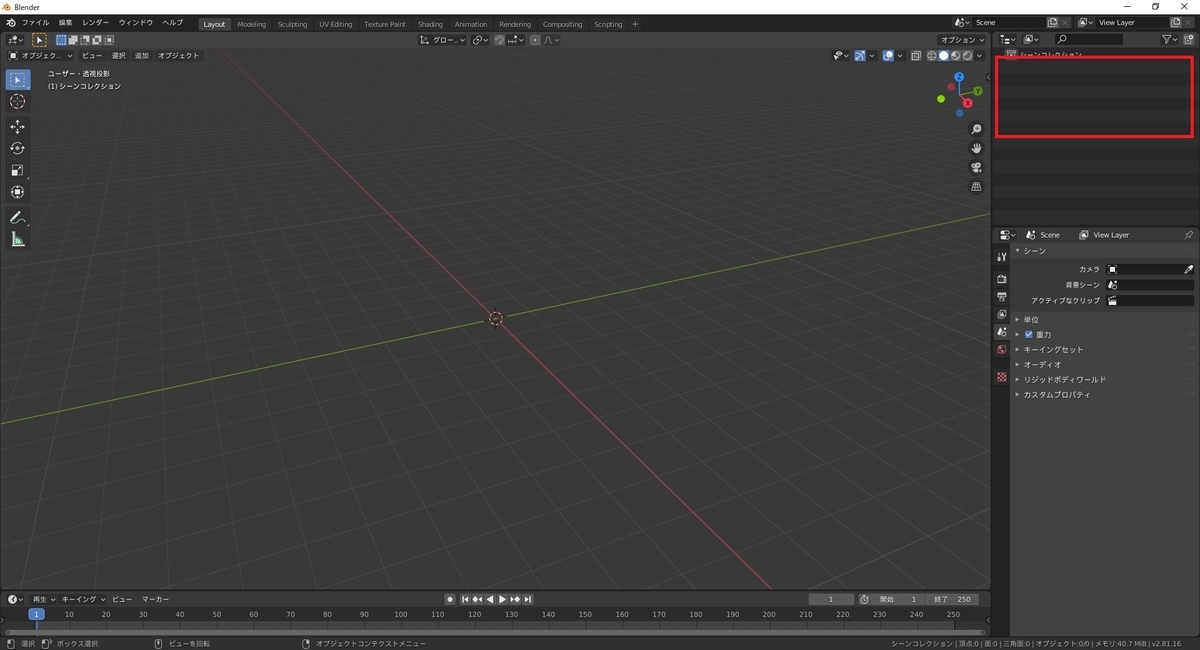Viewport: 1200px width, 650px height.
Task: Open the オプション dropdown
Action: 962,40
